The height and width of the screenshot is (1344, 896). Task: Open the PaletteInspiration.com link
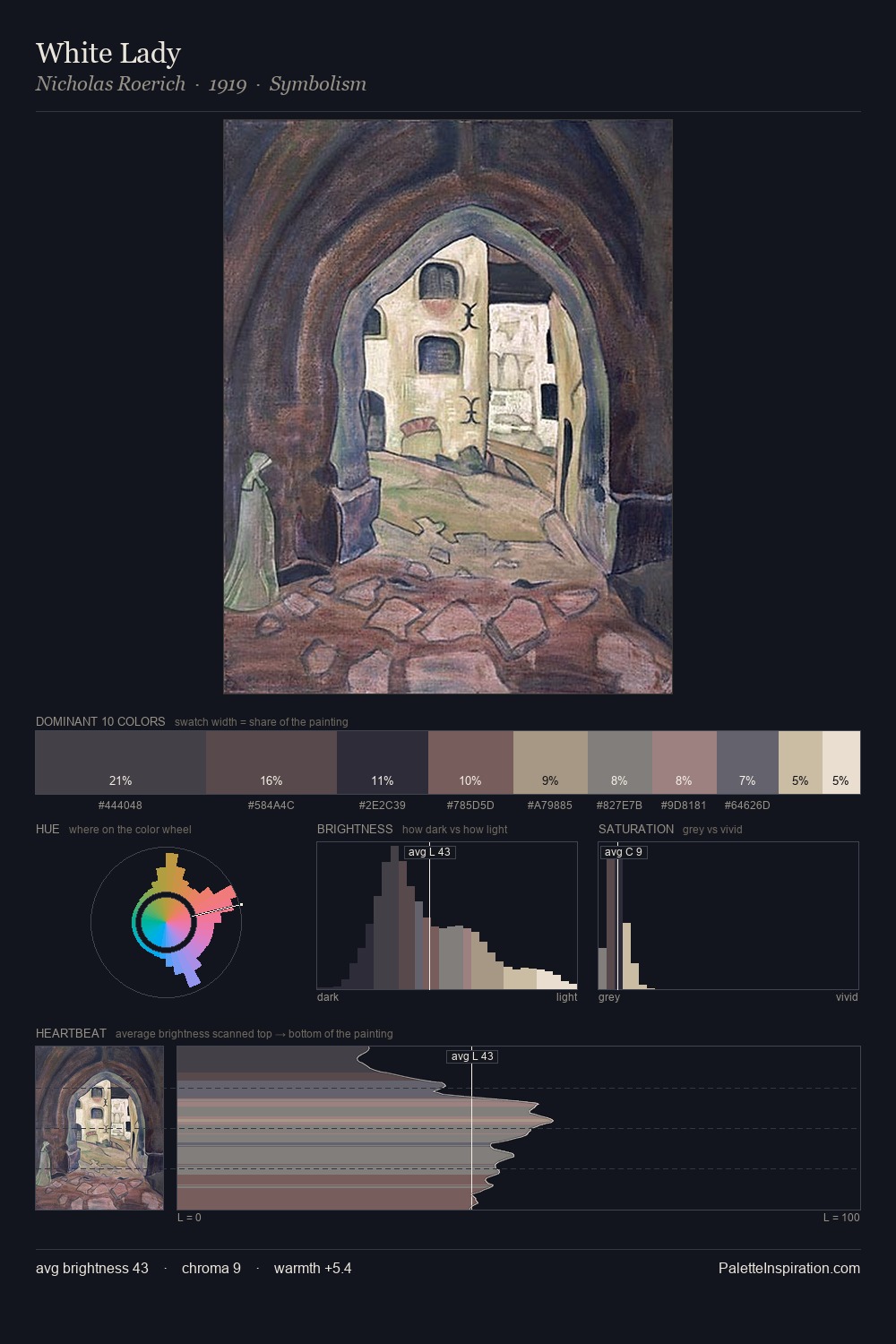pyautogui.click(x=789, y=1268)
